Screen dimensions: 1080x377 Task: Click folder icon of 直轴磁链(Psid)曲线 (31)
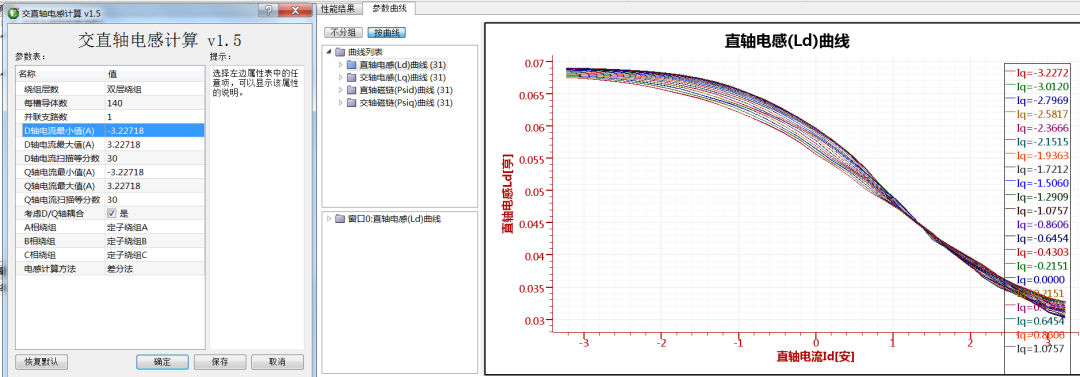coord(352,90)
